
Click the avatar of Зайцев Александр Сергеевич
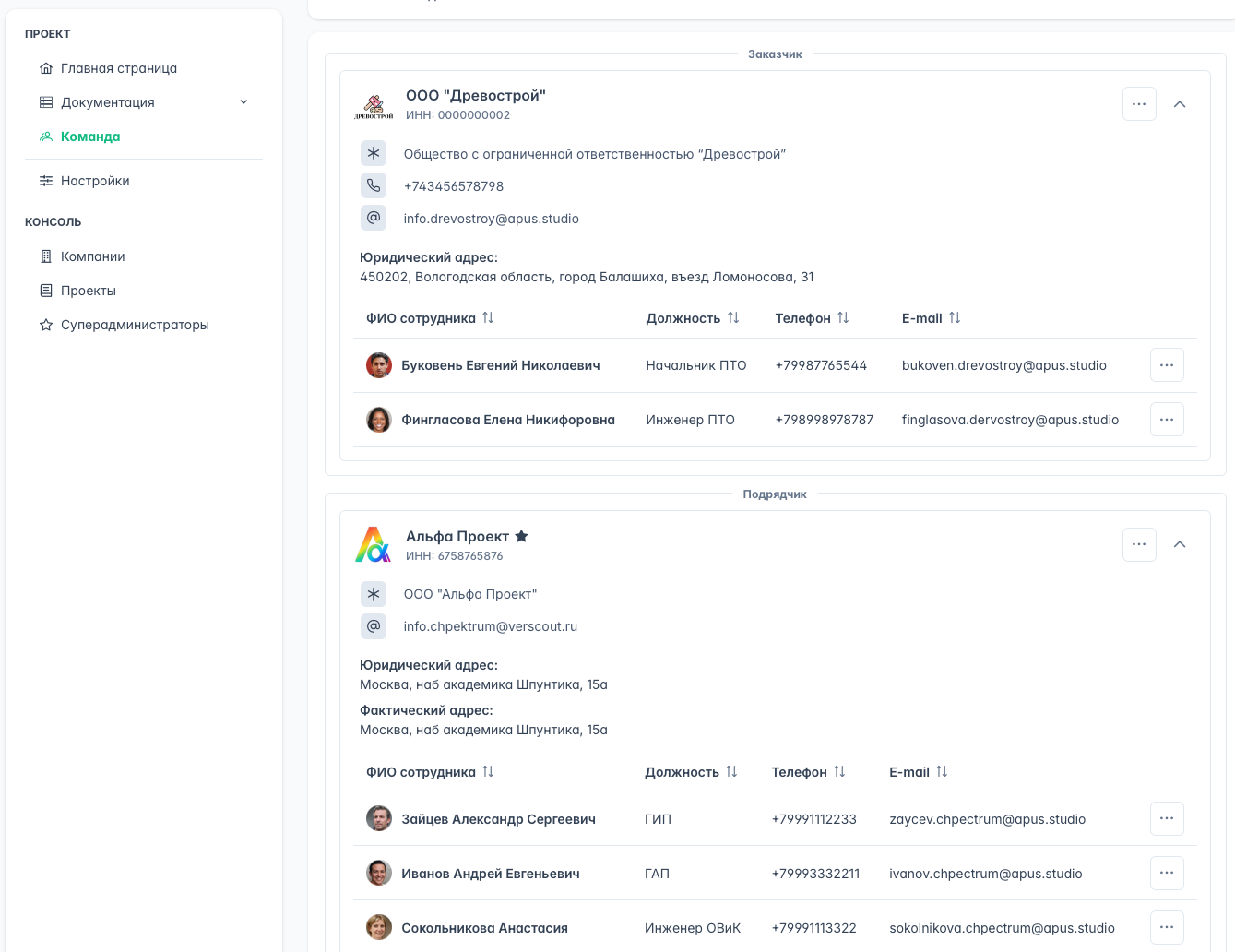pyautogui.click(x=379, y=818)
